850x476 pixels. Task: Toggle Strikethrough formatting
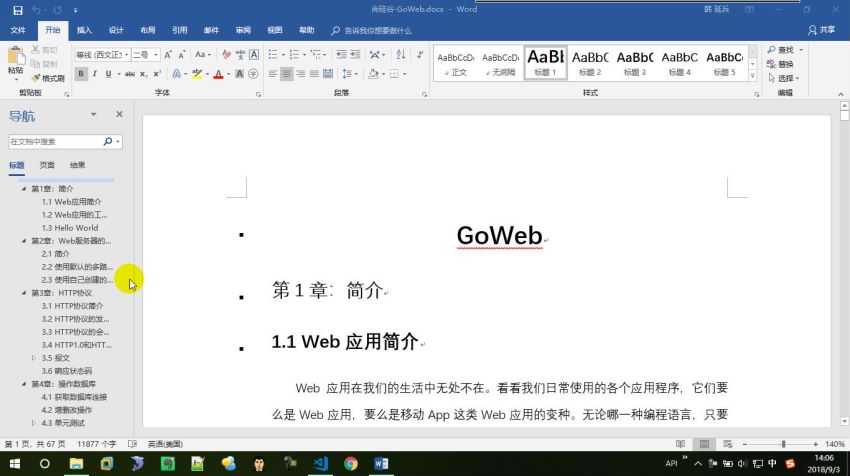coord(130,74)
